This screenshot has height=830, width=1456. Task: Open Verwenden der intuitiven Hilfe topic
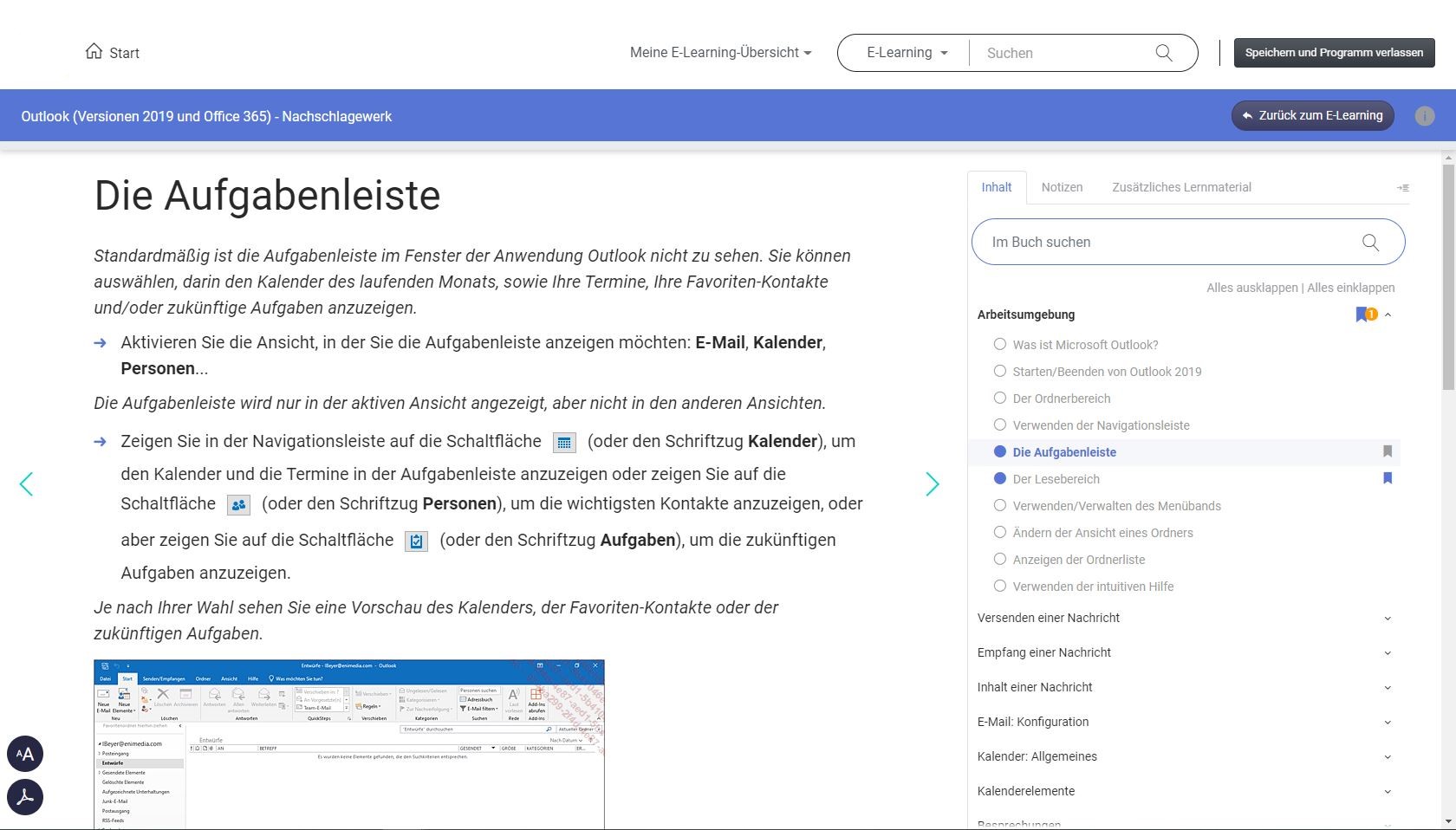coord(1093,587)
